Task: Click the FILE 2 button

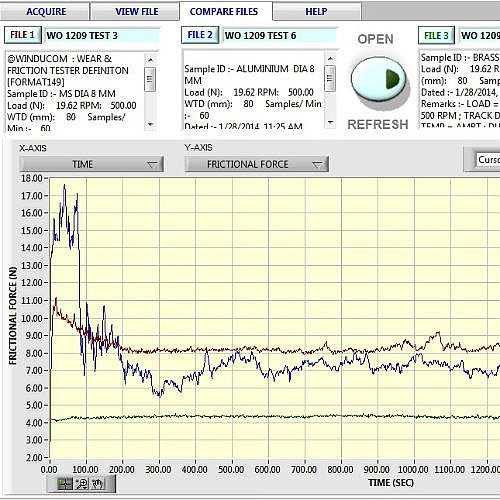Action: point(200,35)
